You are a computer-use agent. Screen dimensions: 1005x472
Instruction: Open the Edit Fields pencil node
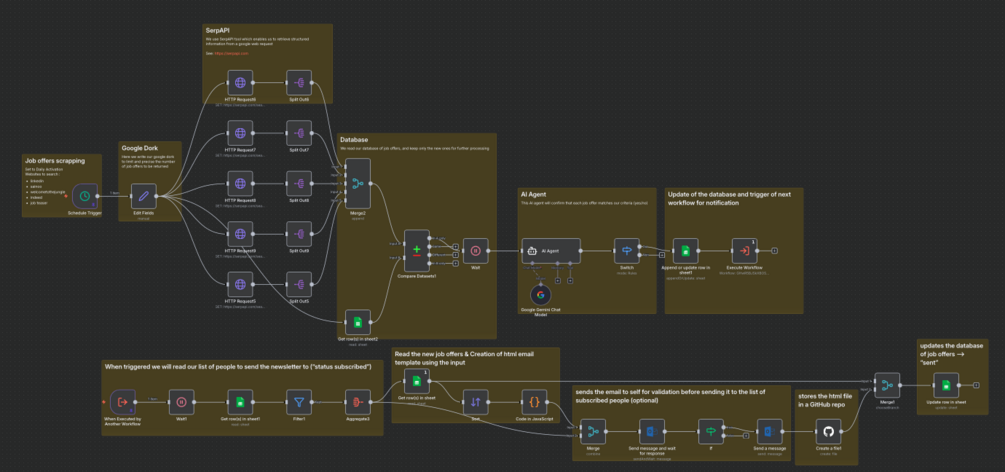144,196
